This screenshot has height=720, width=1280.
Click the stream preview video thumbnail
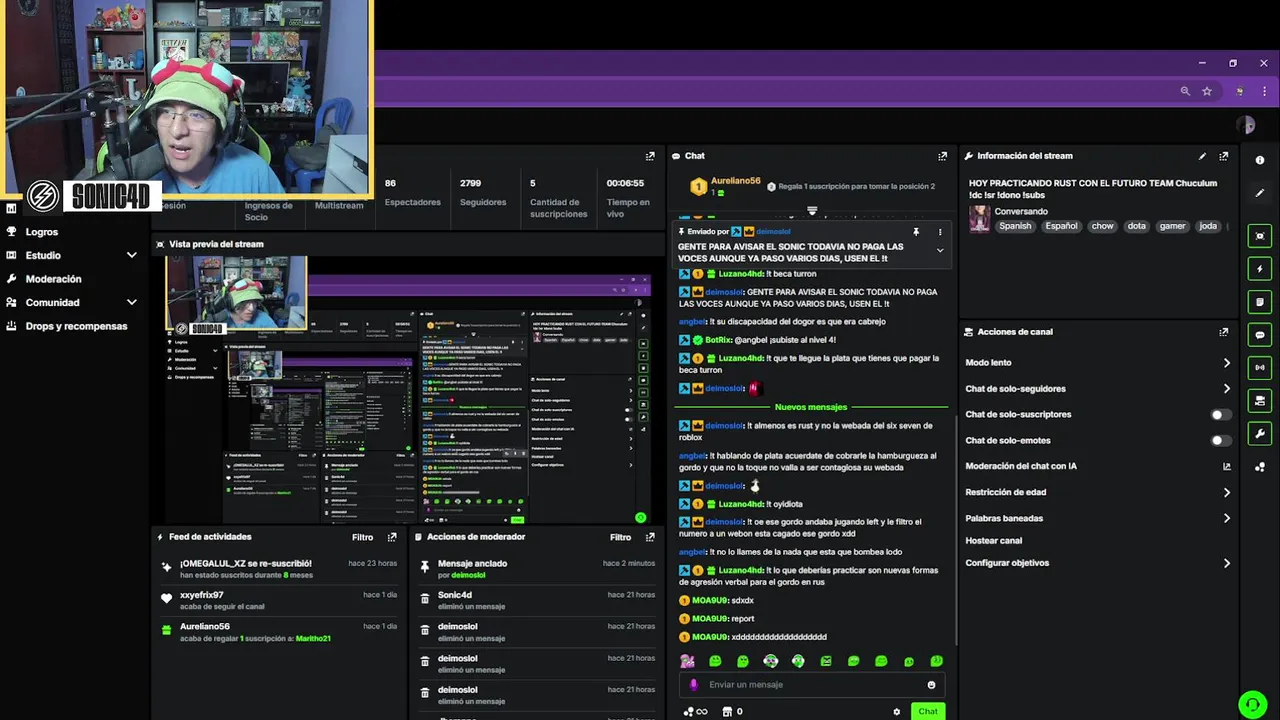(x=406, y=390)
